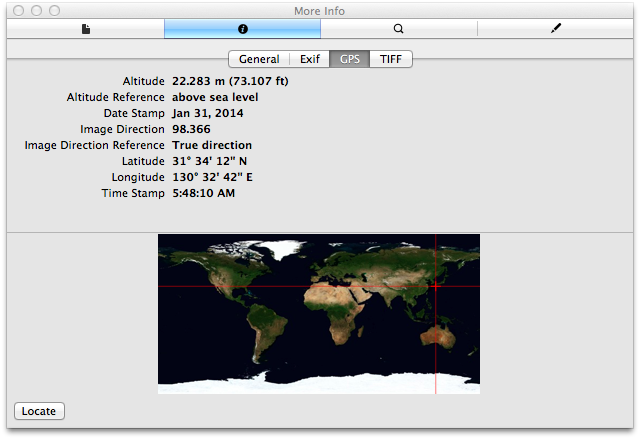The image size is (640, 439).
Task: Click the Altitude value 22.283 m
Action: pyautogui.click(x=229, y=81)
